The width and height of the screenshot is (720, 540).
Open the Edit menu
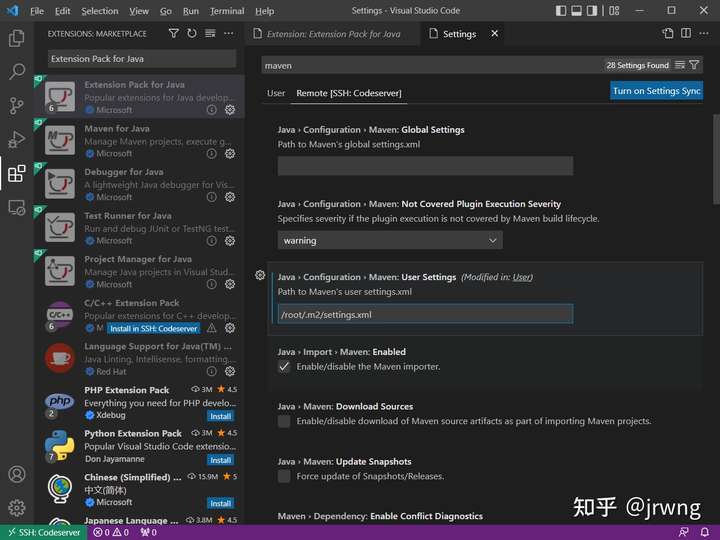[x=62, y=11]
